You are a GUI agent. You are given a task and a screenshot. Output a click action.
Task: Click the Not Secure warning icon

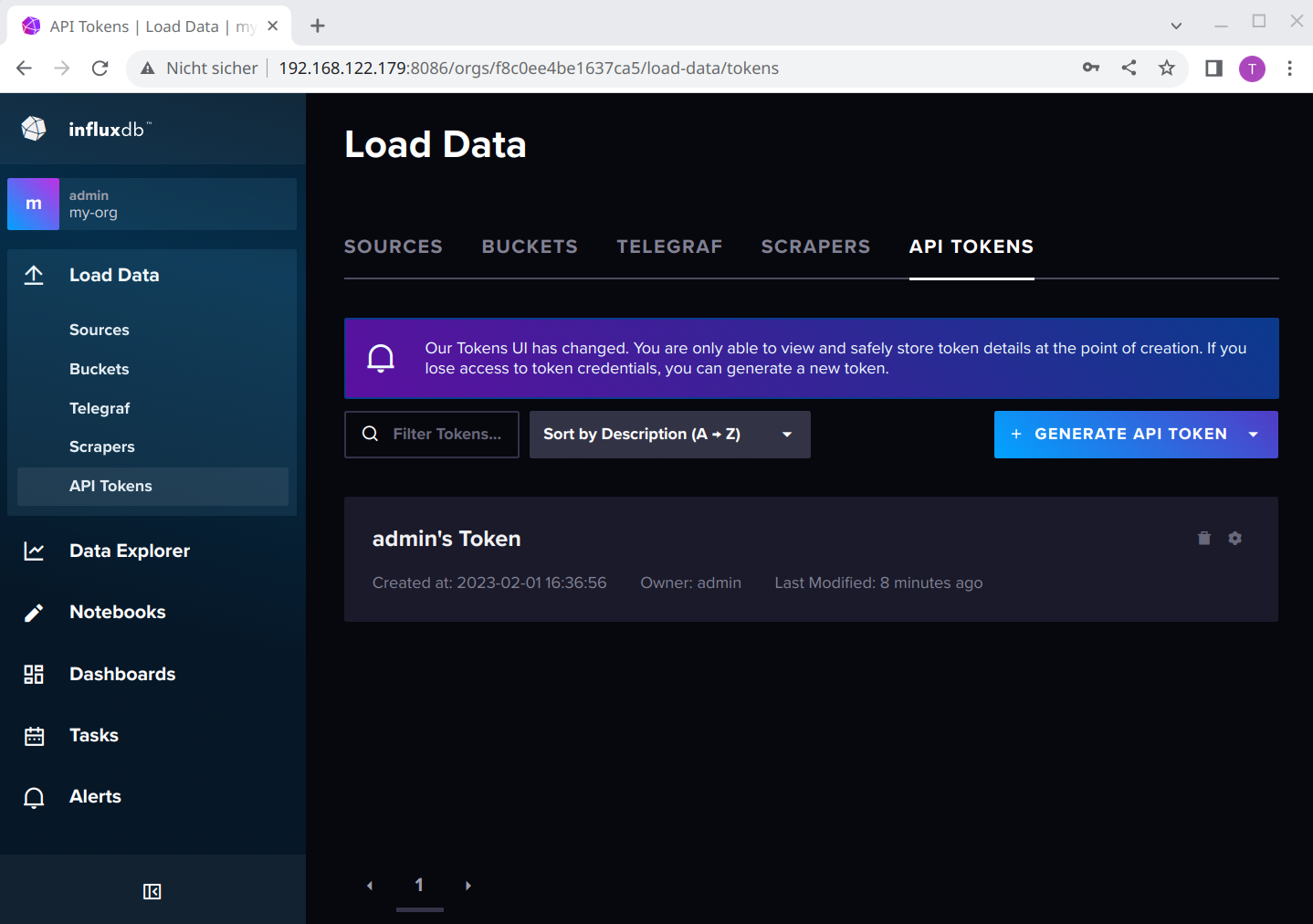148,68
